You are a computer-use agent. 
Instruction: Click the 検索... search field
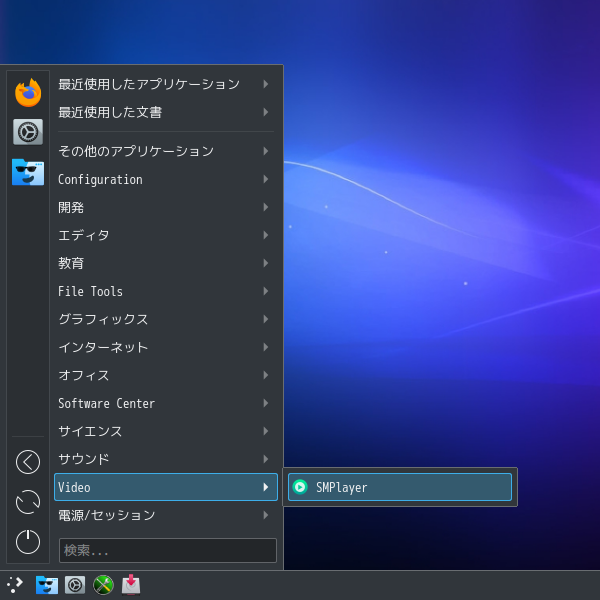pos(168,550)
